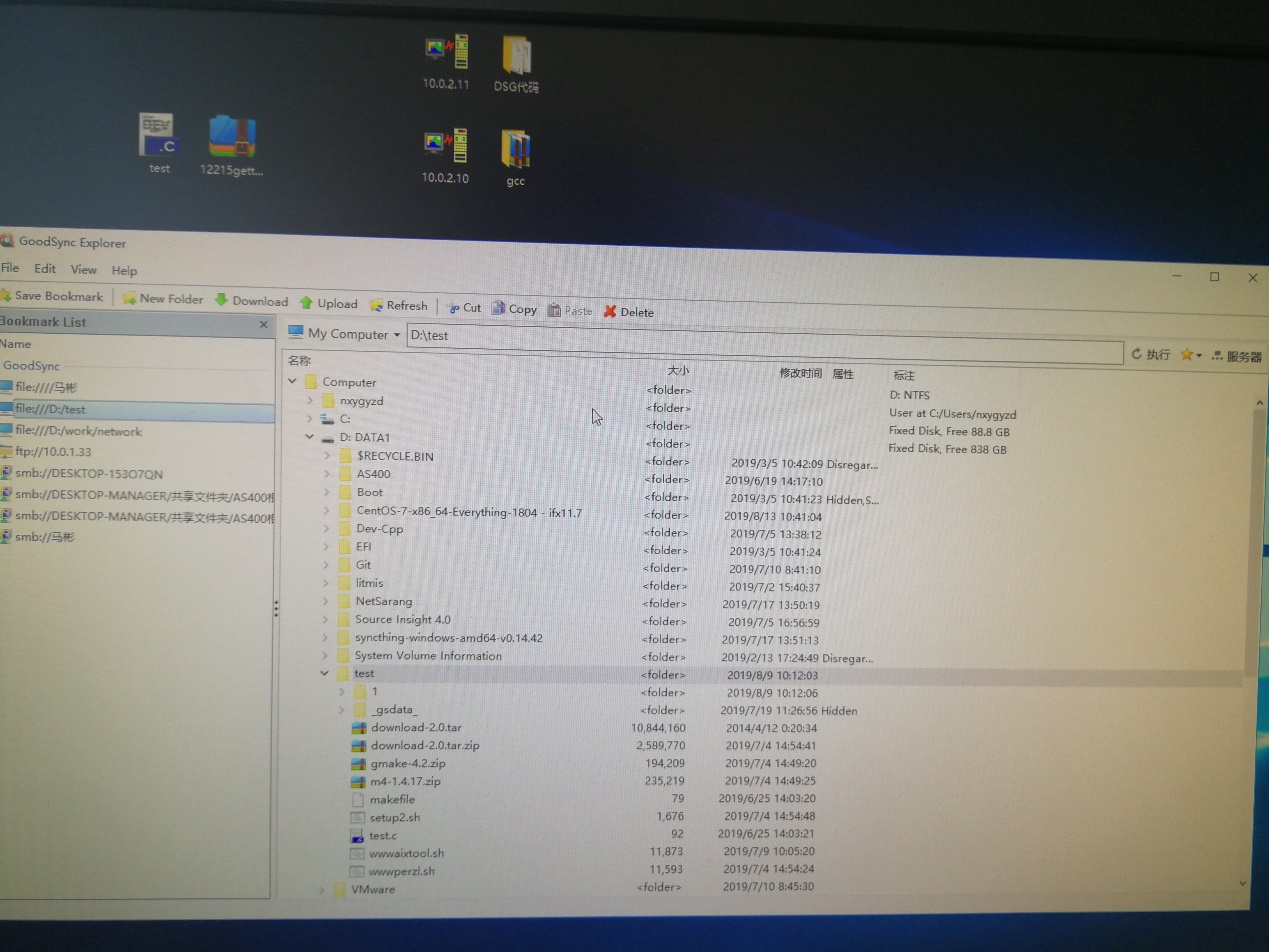Viewport: 1269px width, 952px height.
Task: Click the Upload toolbar button
Action: 328,303
